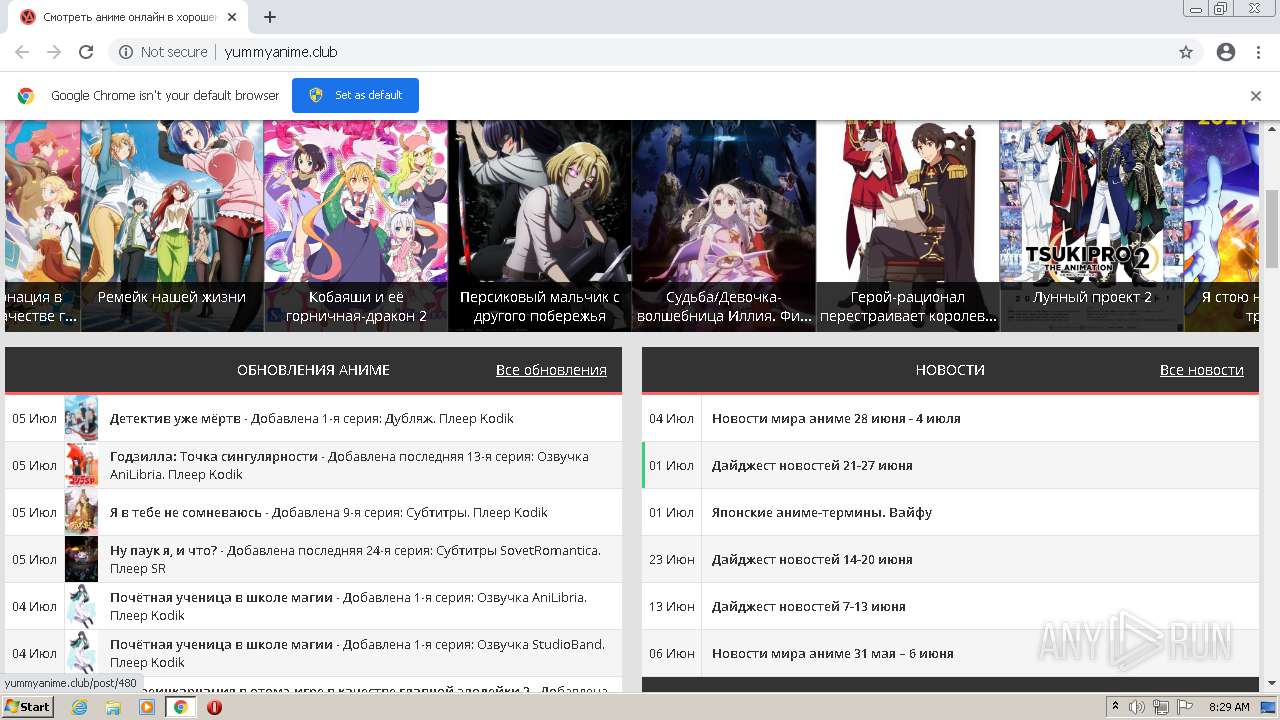The width and height of the screenshot is (1280, 720).
Task: Click scrollbar up arrow
Action: point(1272,128)
